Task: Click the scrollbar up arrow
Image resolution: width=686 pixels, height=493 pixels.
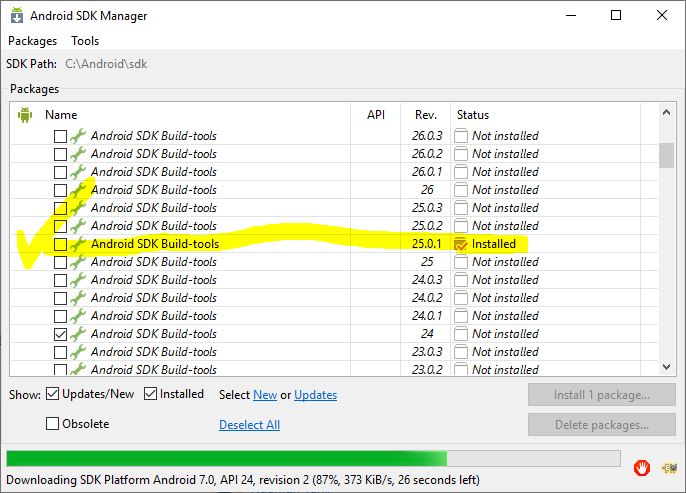Action: 666,112
